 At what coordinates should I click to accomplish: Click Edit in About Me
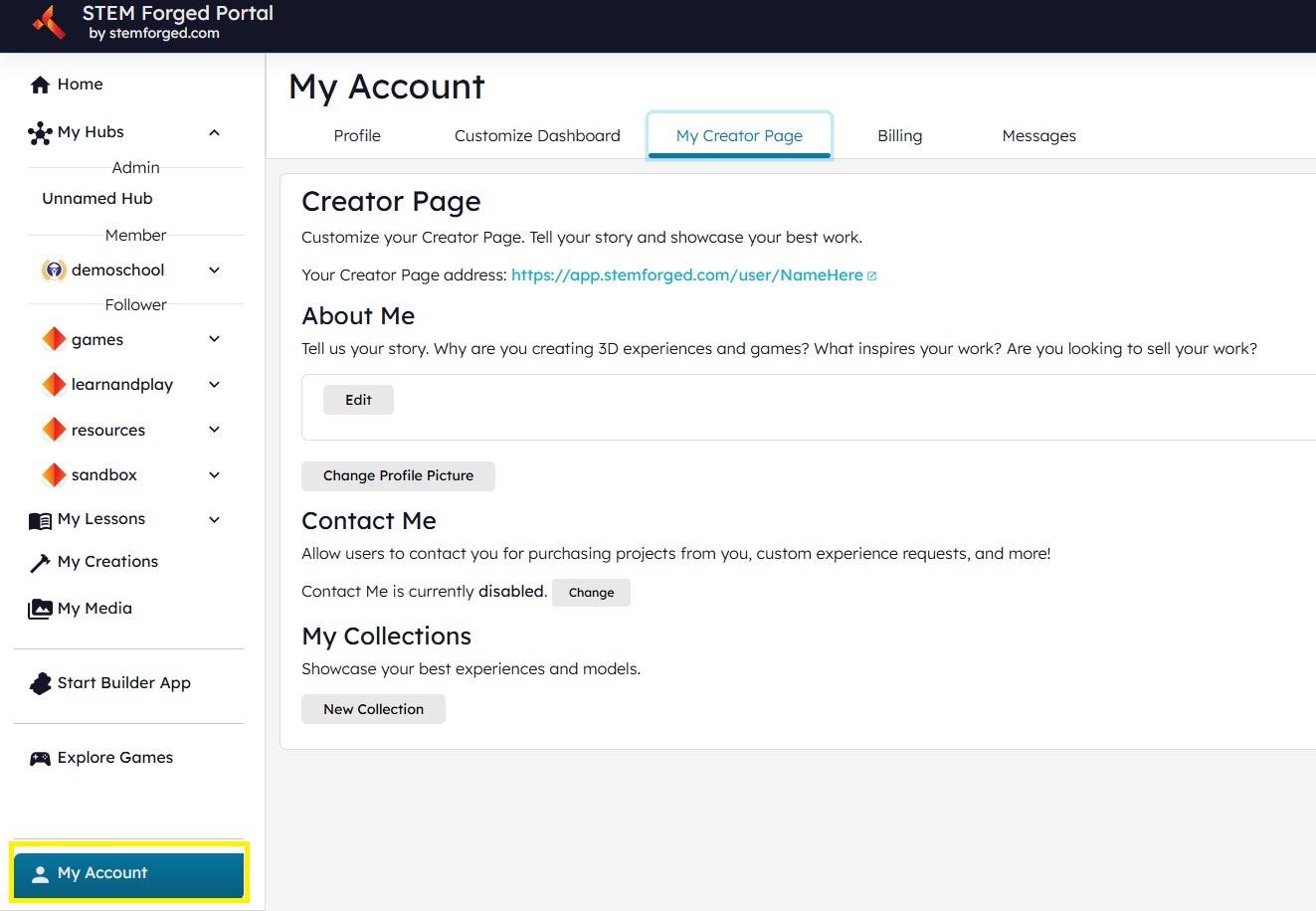358,400
